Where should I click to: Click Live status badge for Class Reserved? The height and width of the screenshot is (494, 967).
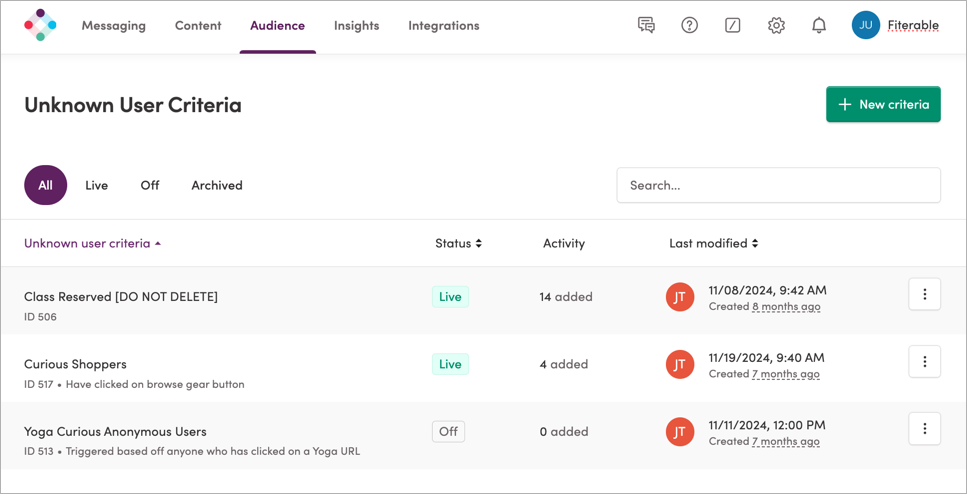click(450, 297)
